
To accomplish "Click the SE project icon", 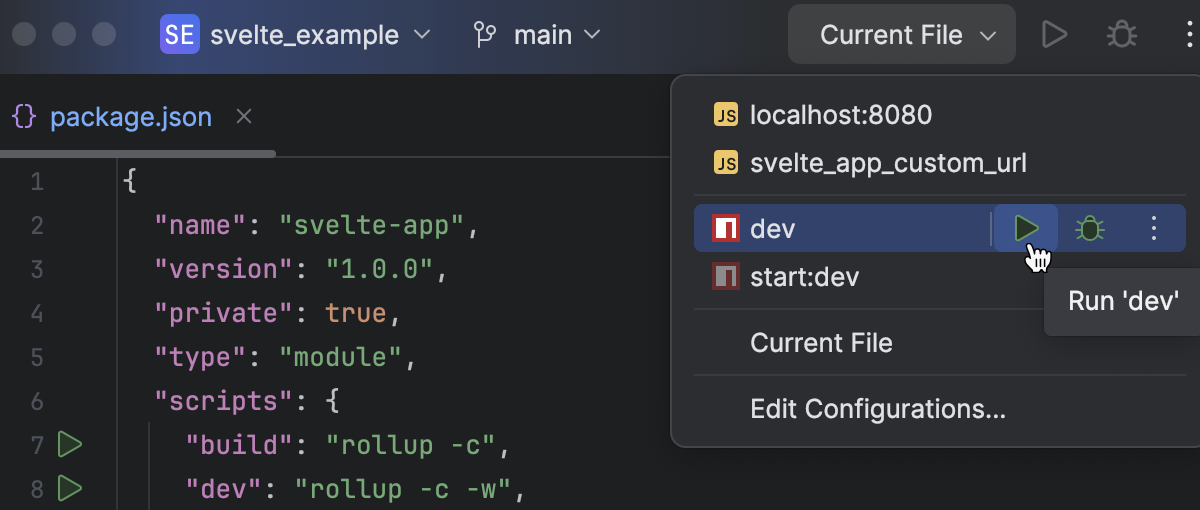I will [180, 36].
